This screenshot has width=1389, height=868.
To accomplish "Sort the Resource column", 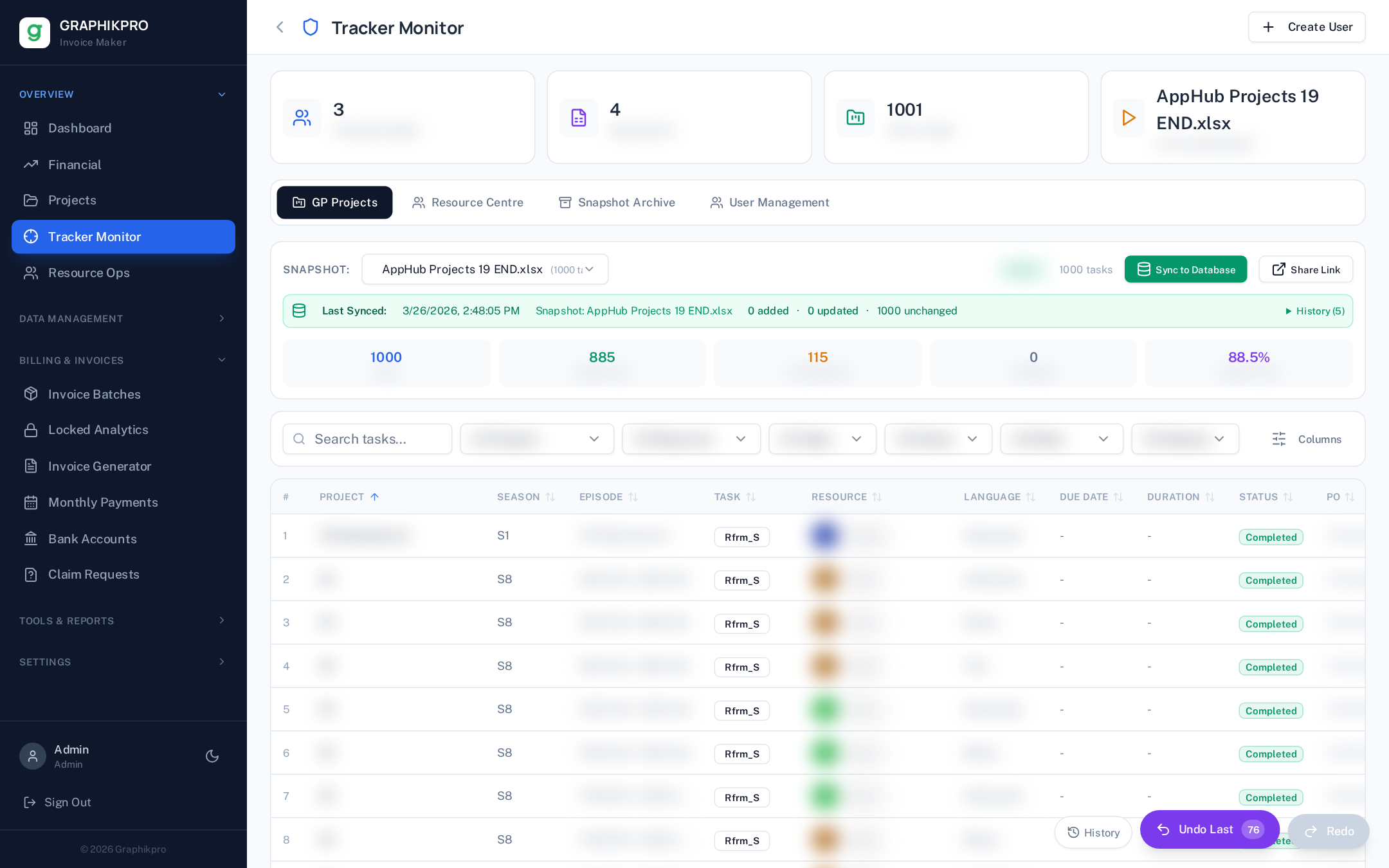I will click(877, 497).
